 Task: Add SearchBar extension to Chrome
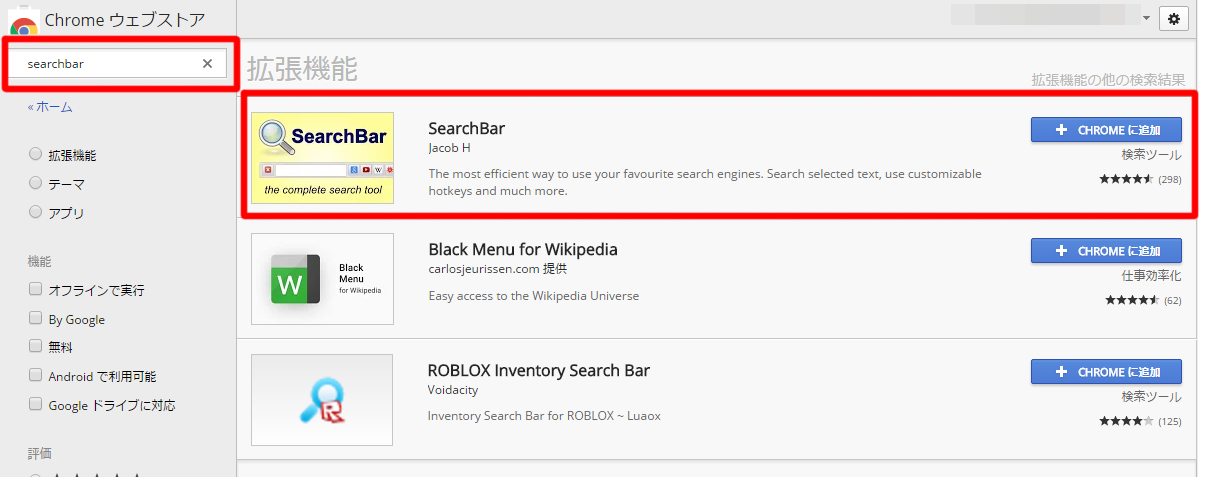(x=1106, y=130)
